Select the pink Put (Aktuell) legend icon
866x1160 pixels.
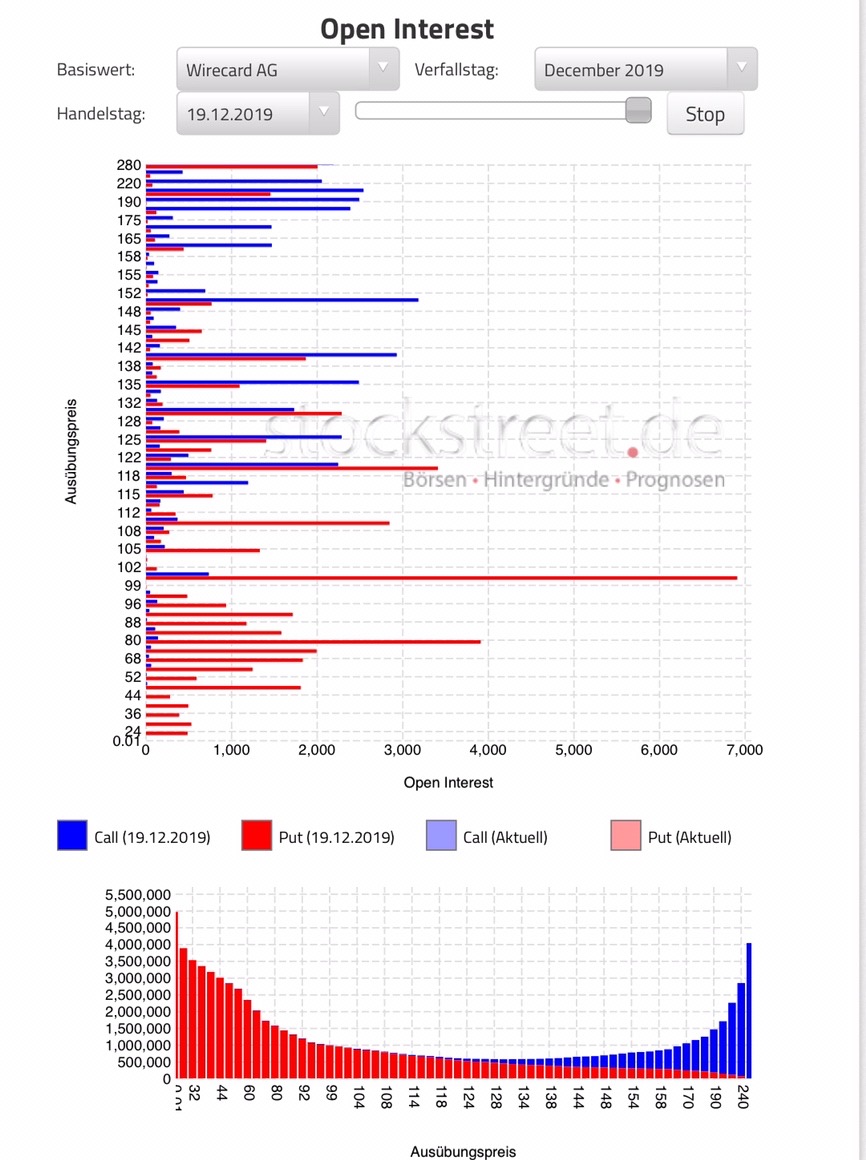pos(624,836)
